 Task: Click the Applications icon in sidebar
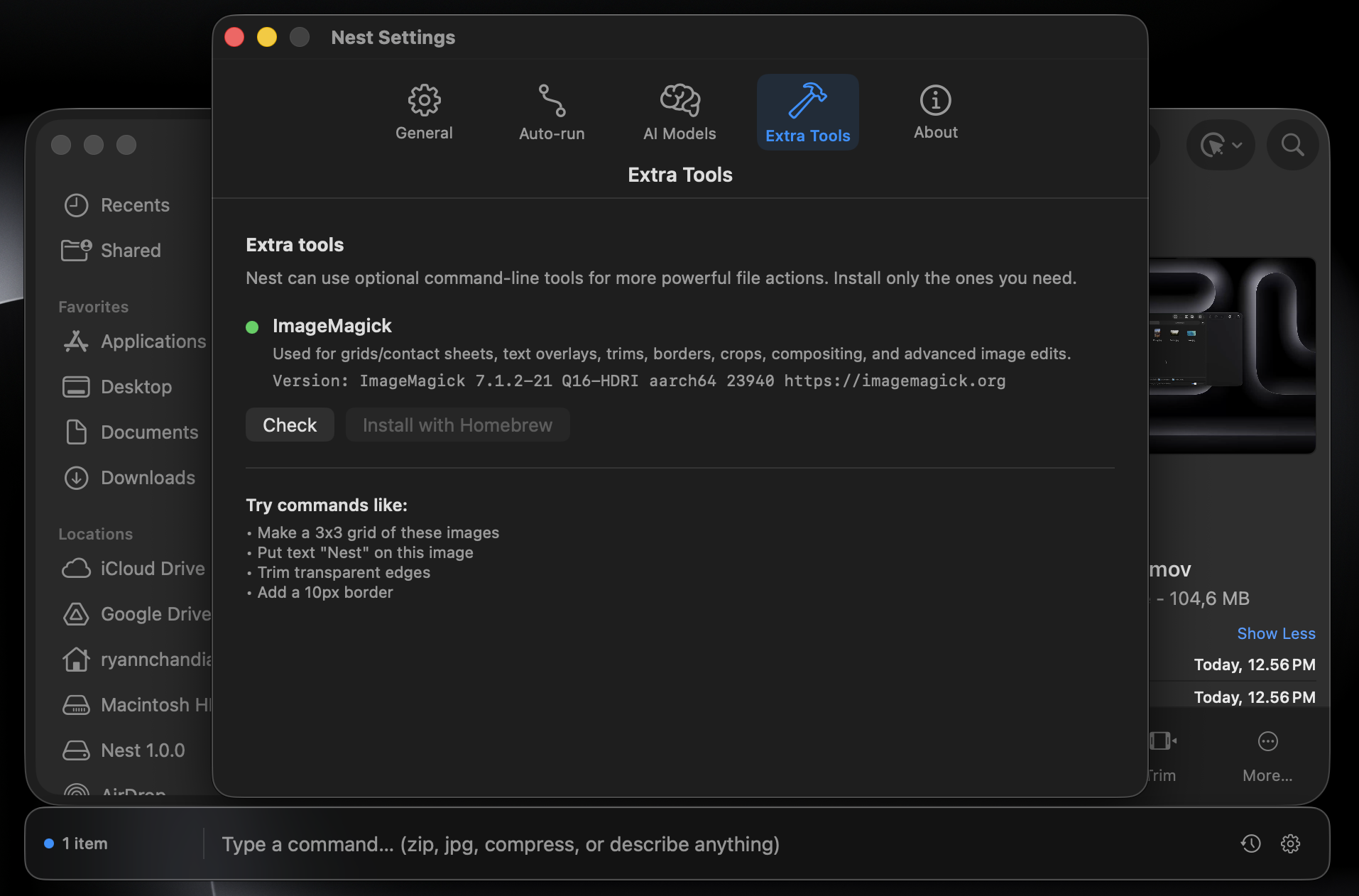[76, 342]
